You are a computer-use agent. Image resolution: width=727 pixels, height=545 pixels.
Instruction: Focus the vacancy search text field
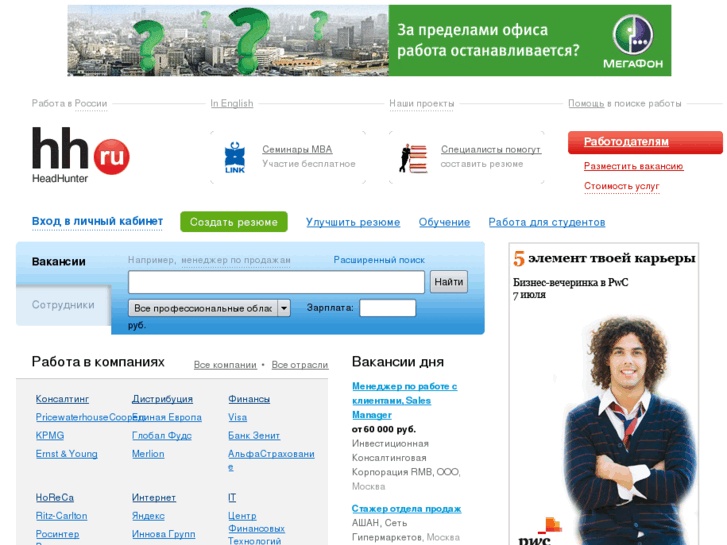[276, 282]
